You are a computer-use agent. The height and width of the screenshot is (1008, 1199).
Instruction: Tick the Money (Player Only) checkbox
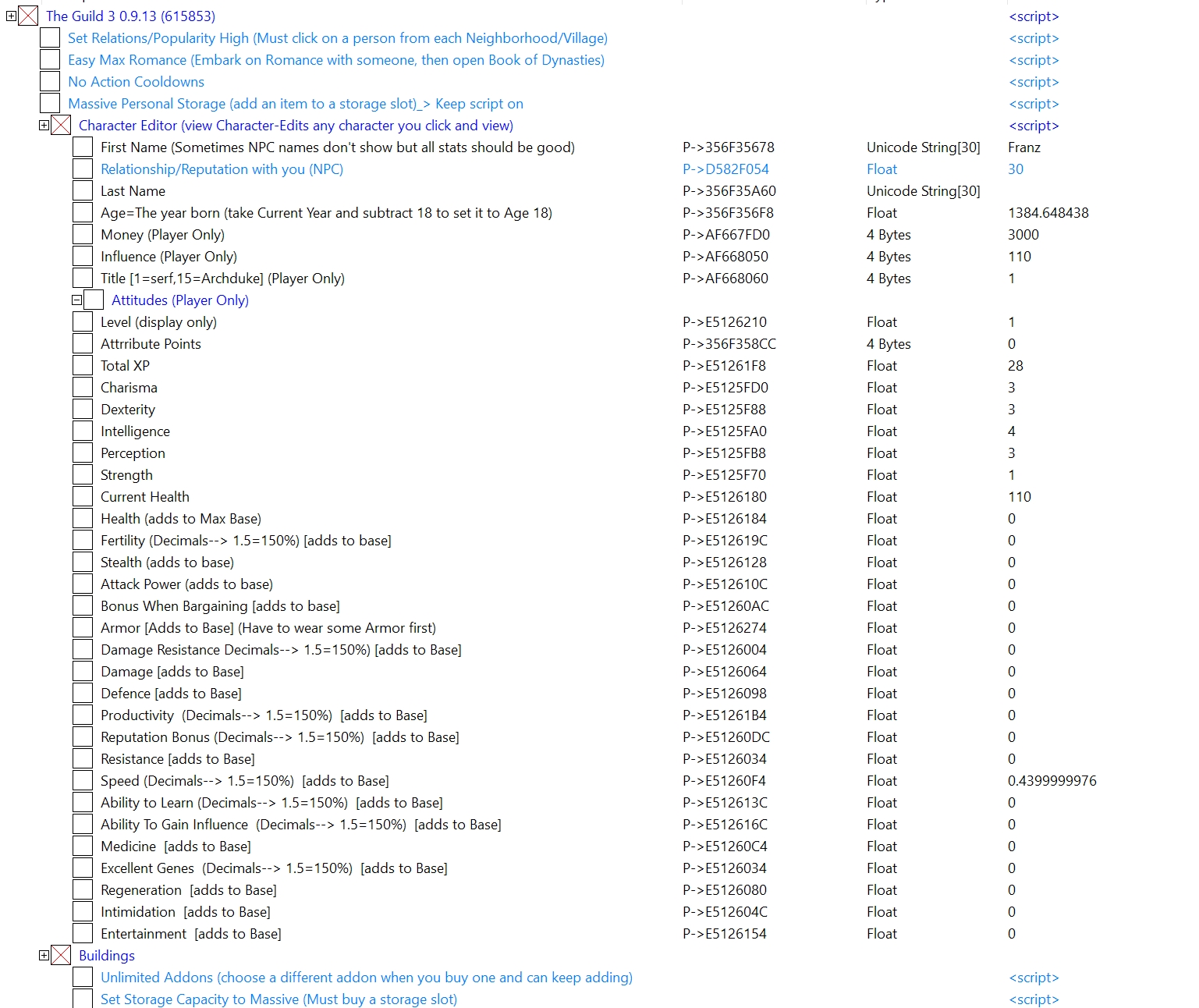click(83, 234)
